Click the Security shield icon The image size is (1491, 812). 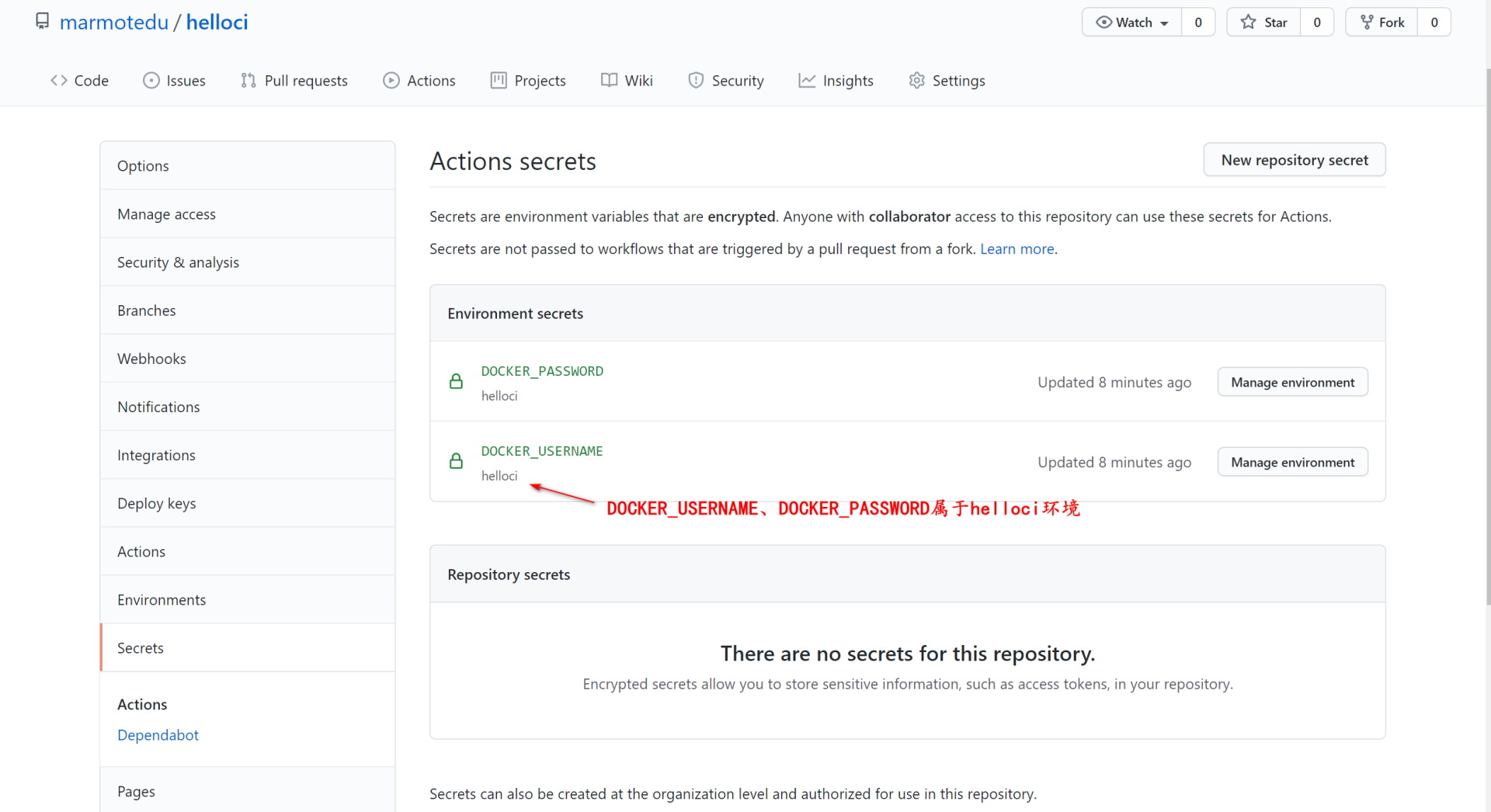pyautogui.click(x=696, y=81)
